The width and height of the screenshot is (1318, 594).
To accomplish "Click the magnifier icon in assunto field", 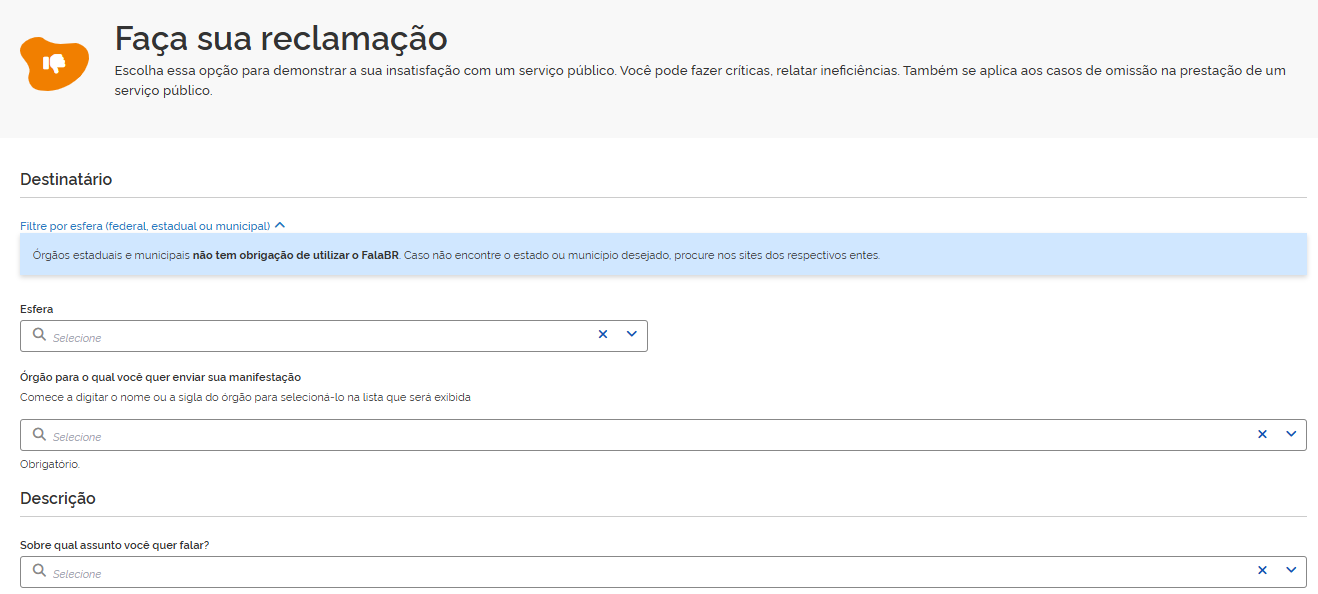I will [x=39, y=571].
